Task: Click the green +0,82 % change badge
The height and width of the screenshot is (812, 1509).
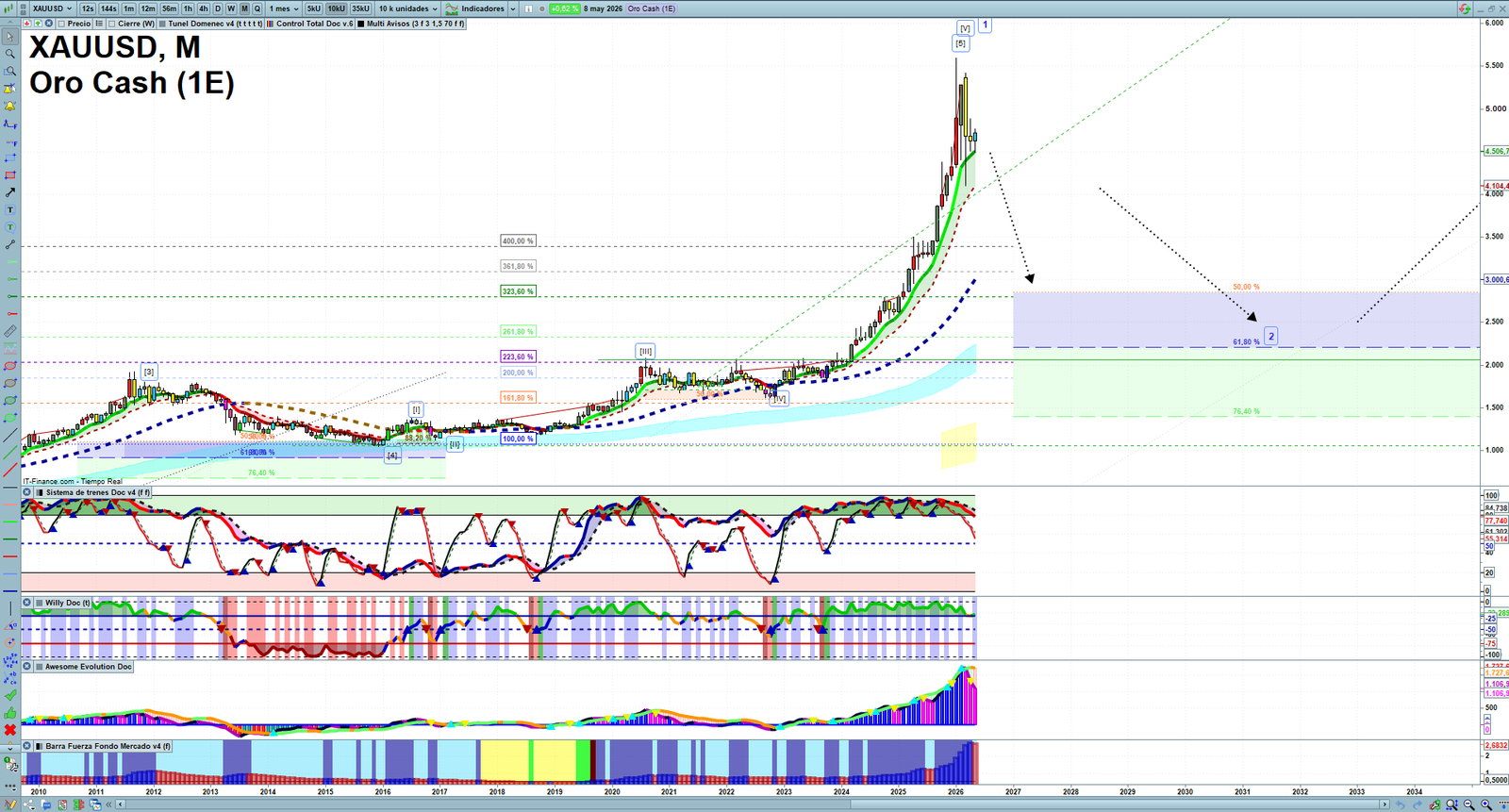Action: click(564, 8)
